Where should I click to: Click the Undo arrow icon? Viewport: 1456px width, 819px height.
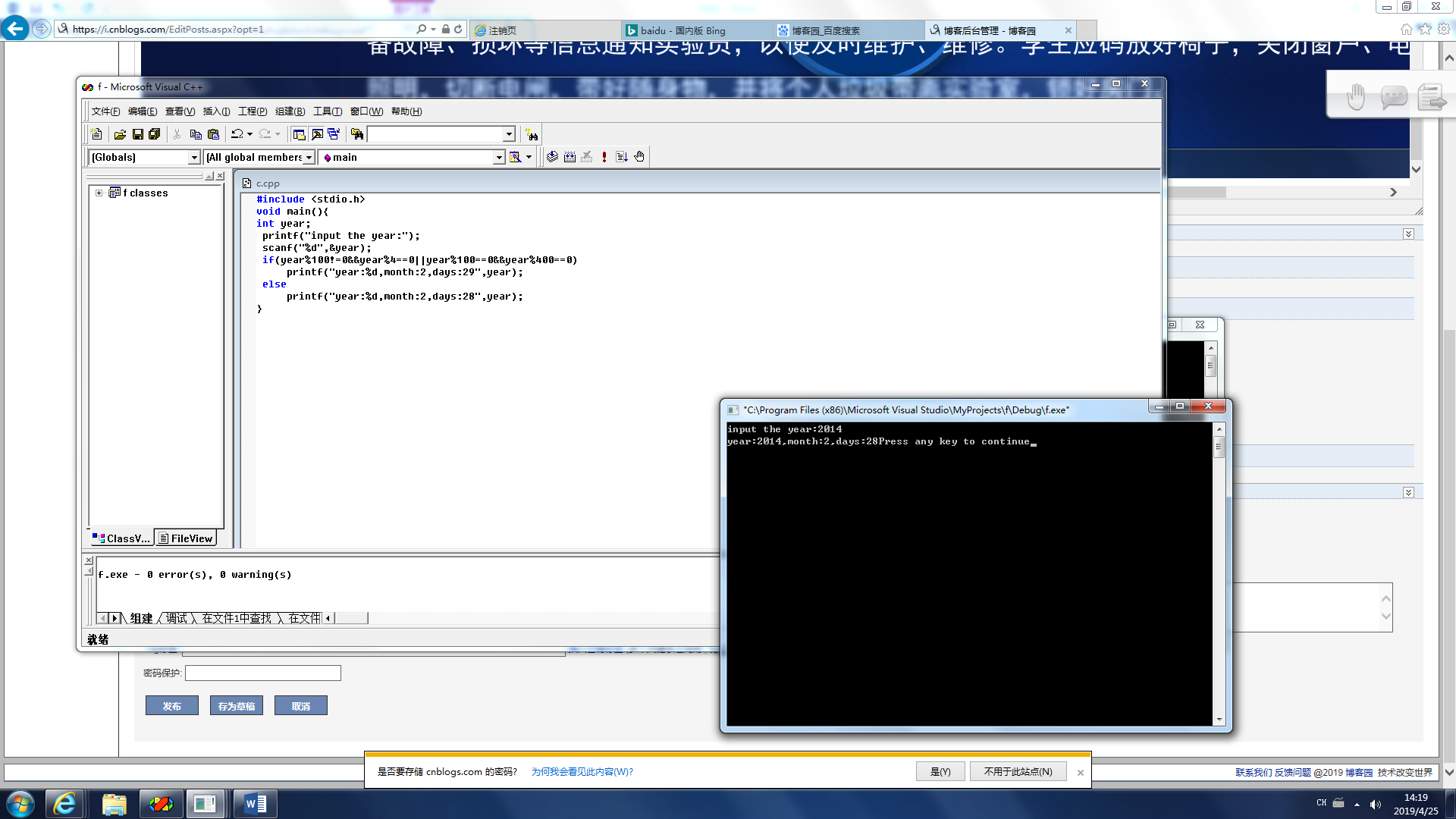click(x=237, y=134)
